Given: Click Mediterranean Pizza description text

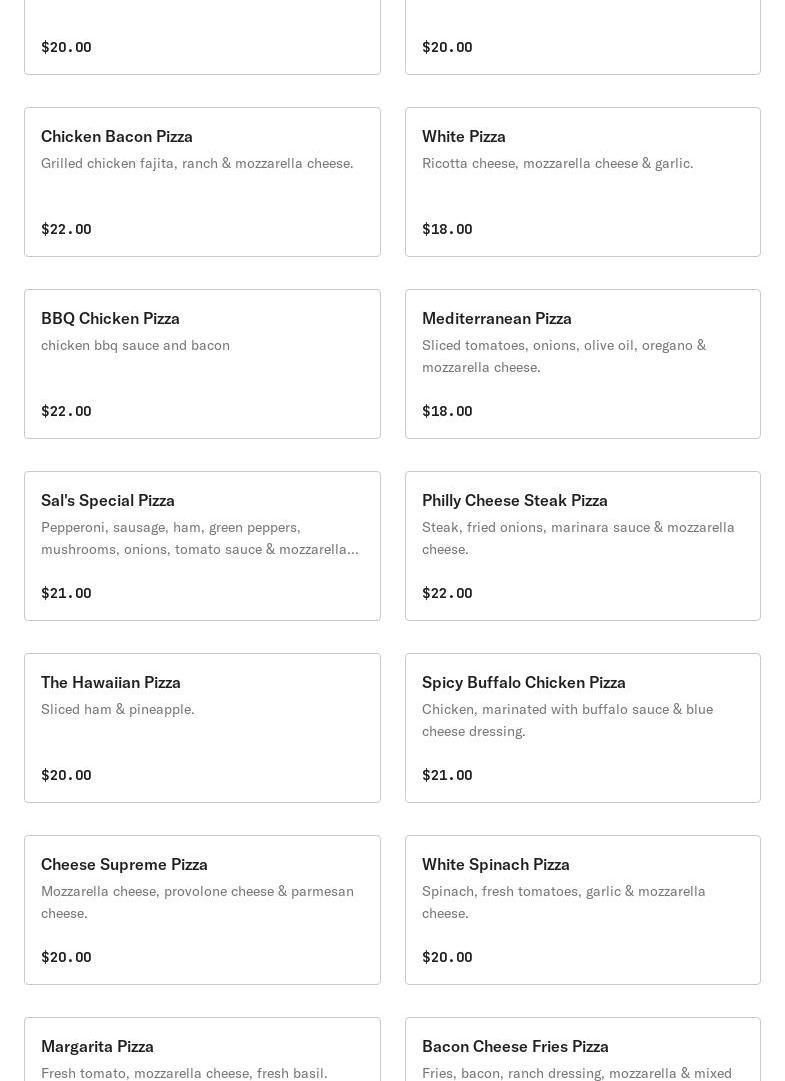Looking at the screenshot, I should [563, 356].
